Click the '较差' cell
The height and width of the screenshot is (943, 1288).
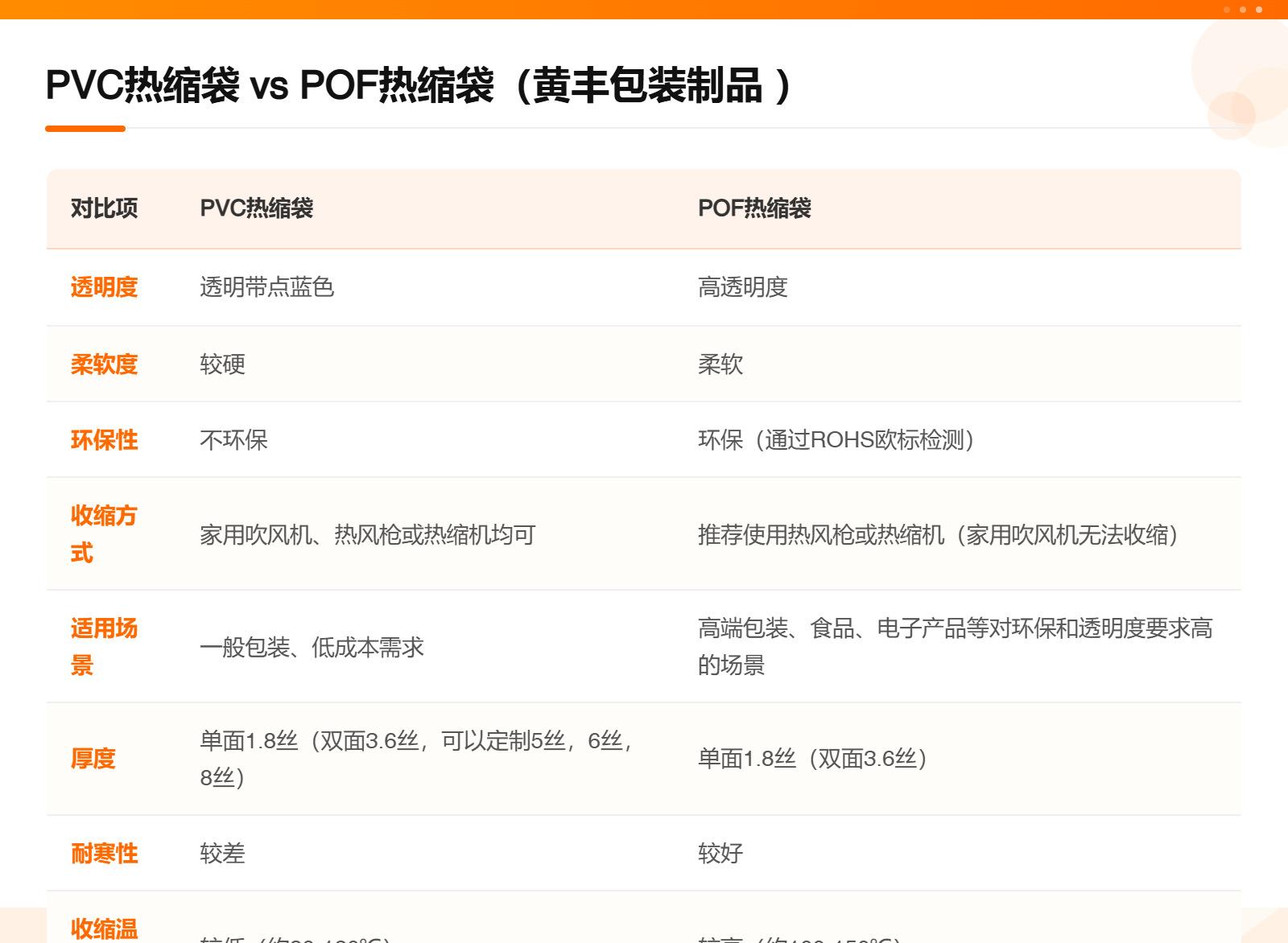click(x=222, y=854)
